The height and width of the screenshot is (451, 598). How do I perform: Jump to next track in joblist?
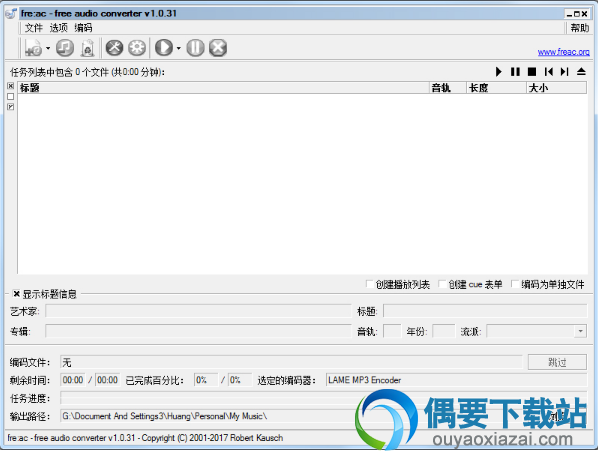(x=564, y=72)
